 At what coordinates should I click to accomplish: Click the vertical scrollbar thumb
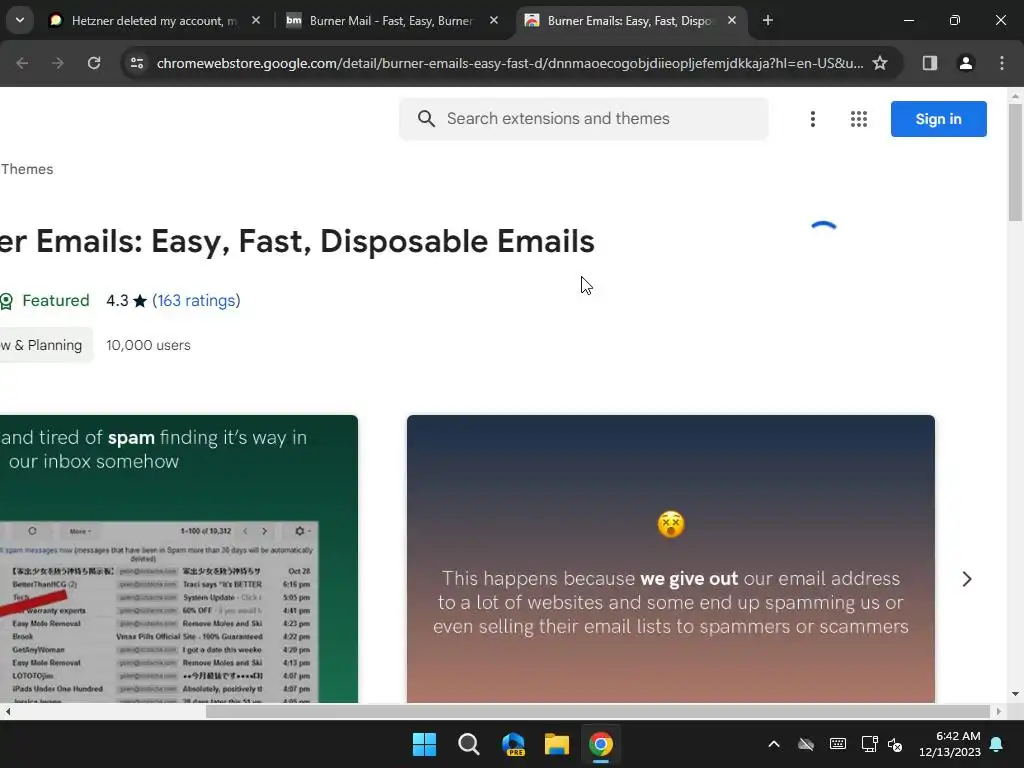click(x=1015, y=162)
